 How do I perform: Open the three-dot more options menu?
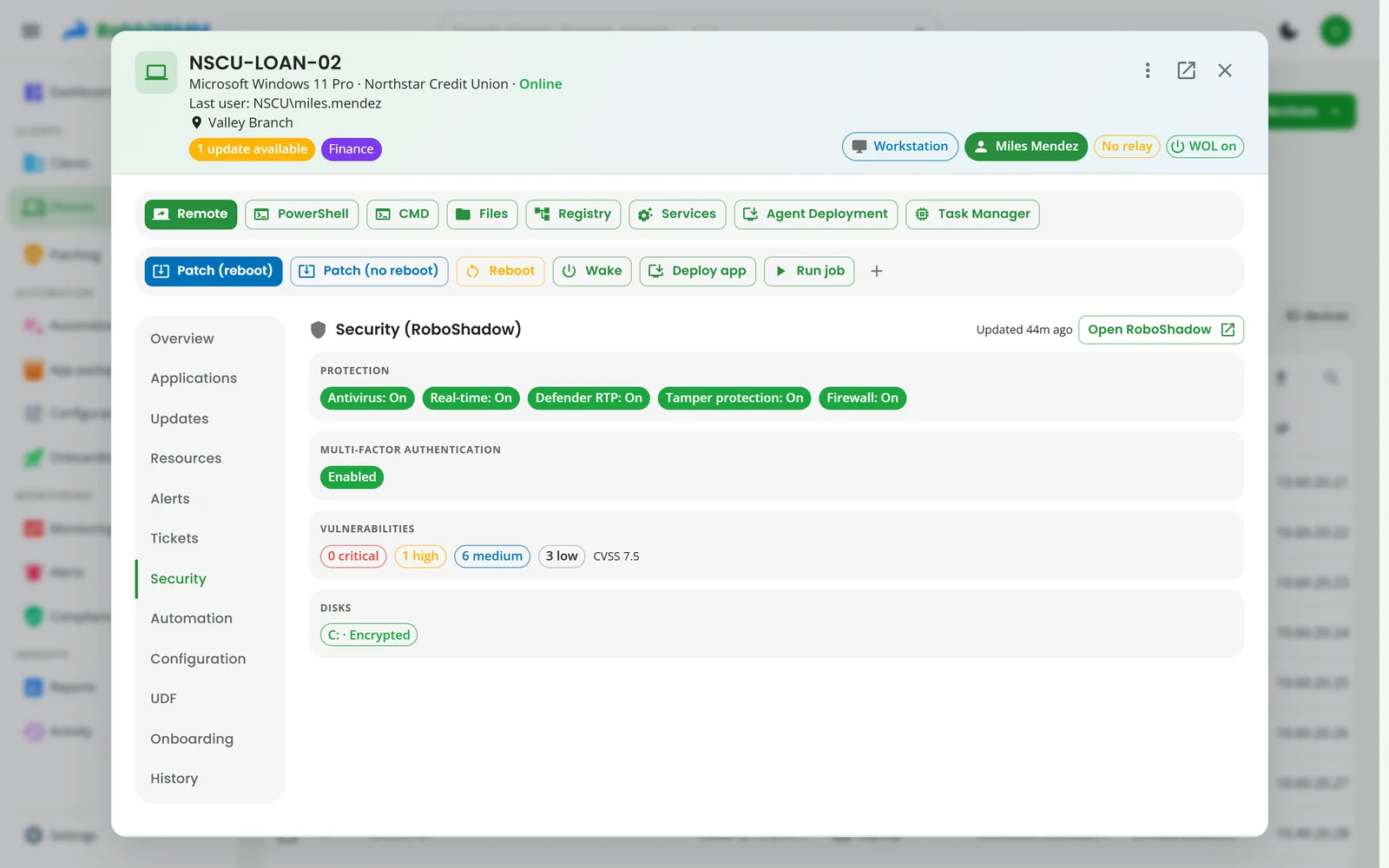[1147, 70]
